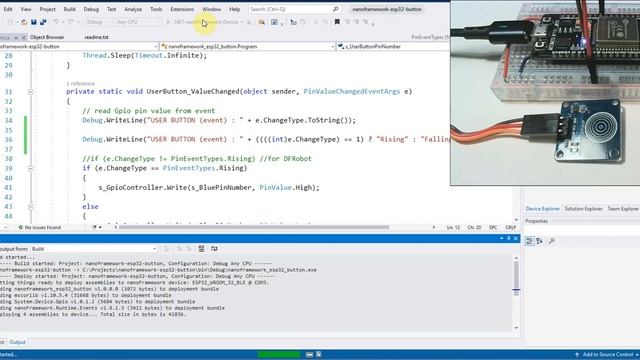The image size is (640, 360).
Task: Click the Redo toolbar icon
Action: point(71,22)
